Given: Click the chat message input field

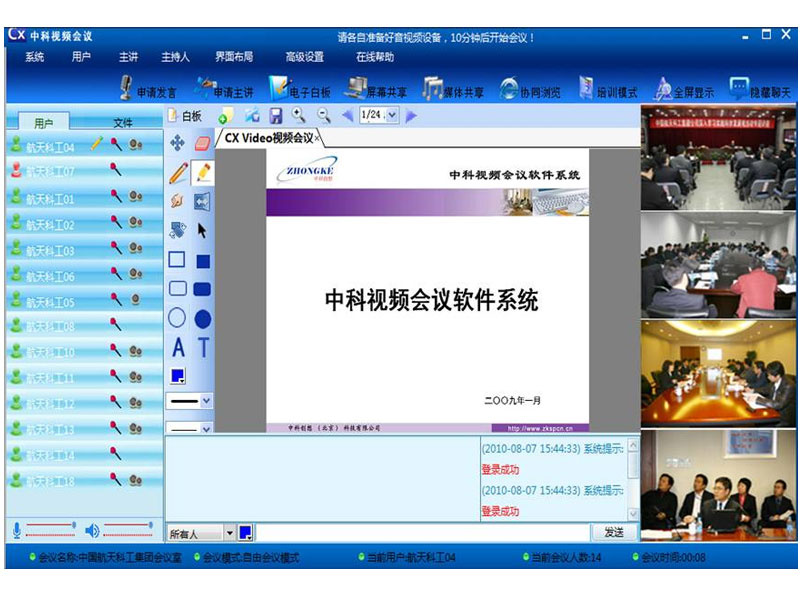Looking at the screenshot, I should 422,533.
